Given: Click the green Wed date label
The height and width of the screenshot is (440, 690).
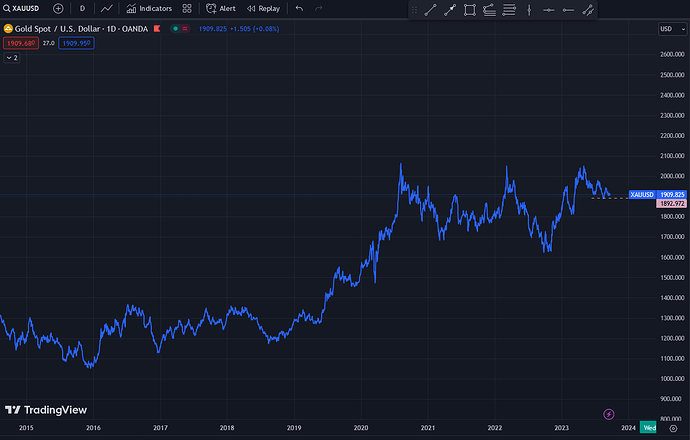Looking at the screenshot, I should (x=649, y=428).
